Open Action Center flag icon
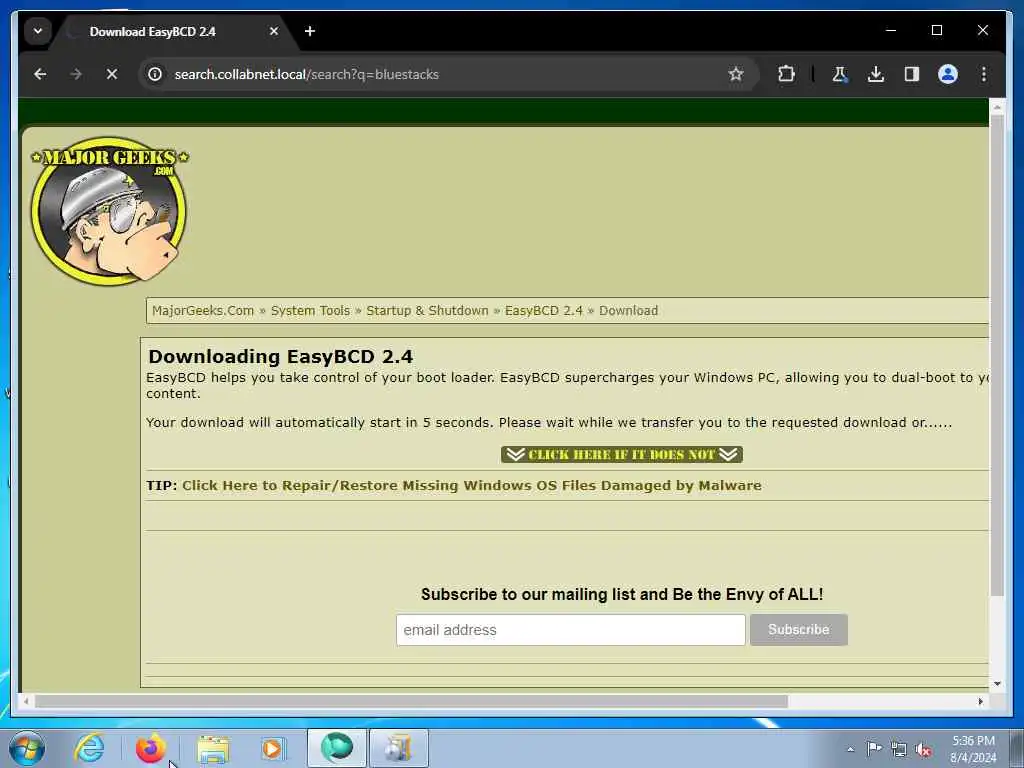 (874, 748)
